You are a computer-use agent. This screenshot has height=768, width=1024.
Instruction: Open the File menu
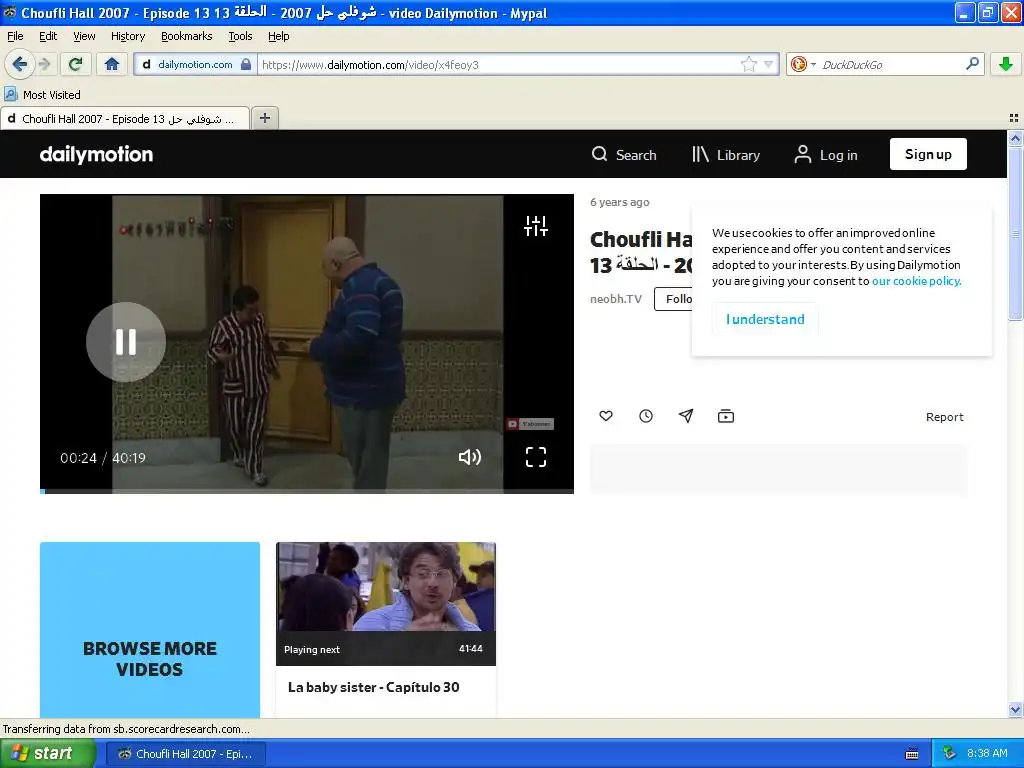(14, 36)
